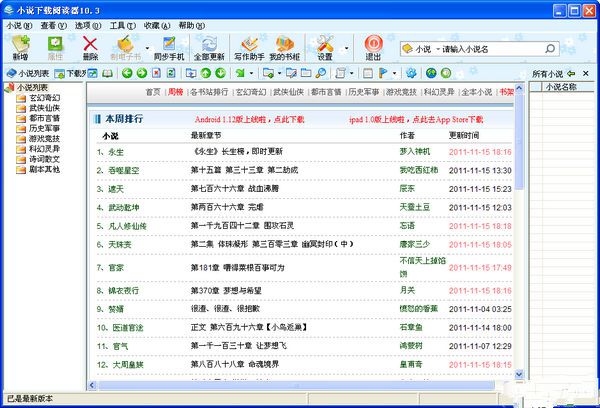
Task: Click the green forward arrow in browser toolbar
Action: click(x=143, y=73)
